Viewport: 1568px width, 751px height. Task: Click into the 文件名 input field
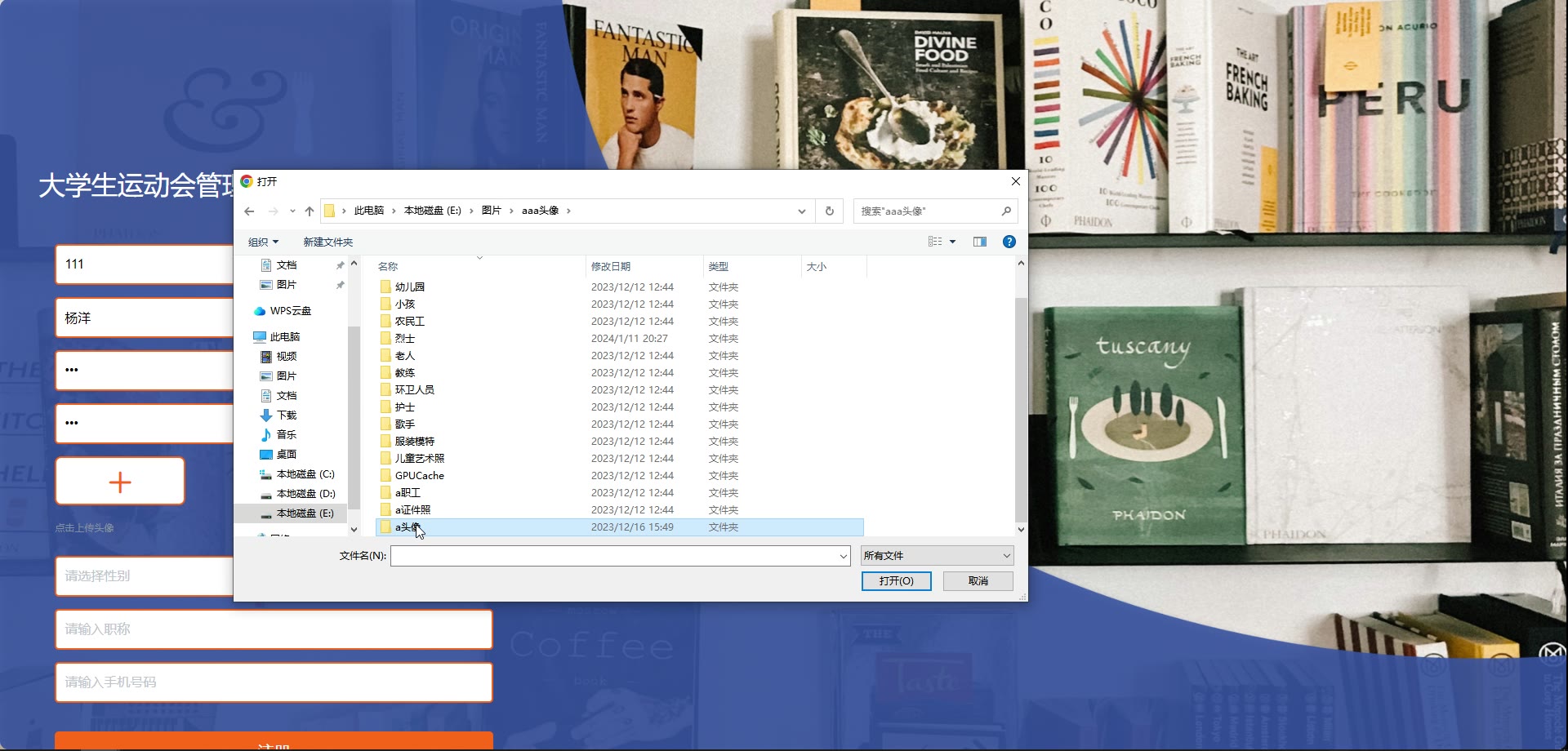[615, 556]
